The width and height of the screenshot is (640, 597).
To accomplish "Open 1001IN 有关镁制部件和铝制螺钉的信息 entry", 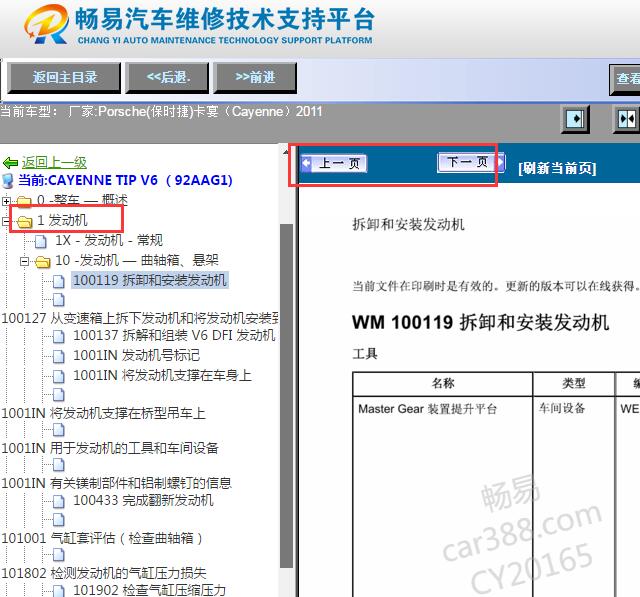I will point(116,483).
